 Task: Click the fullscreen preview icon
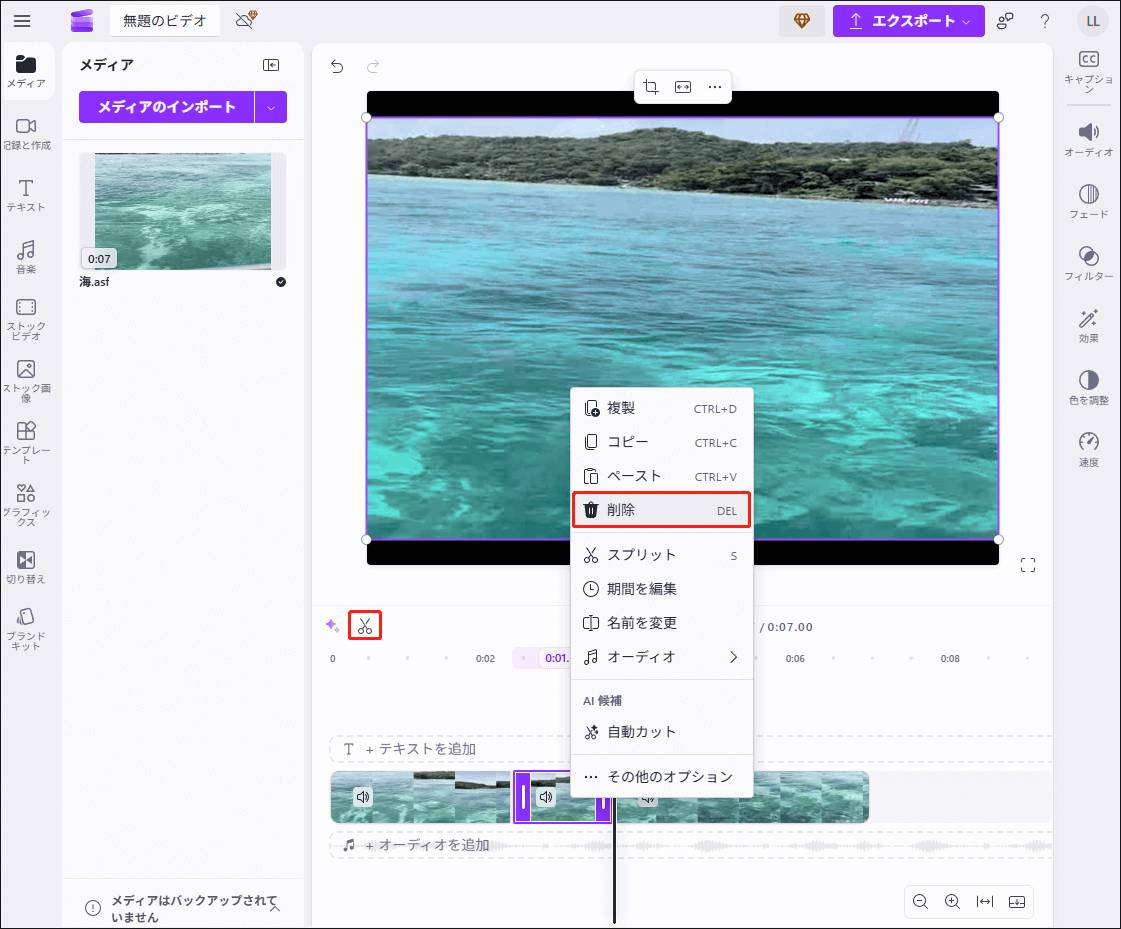(1028, 564)
